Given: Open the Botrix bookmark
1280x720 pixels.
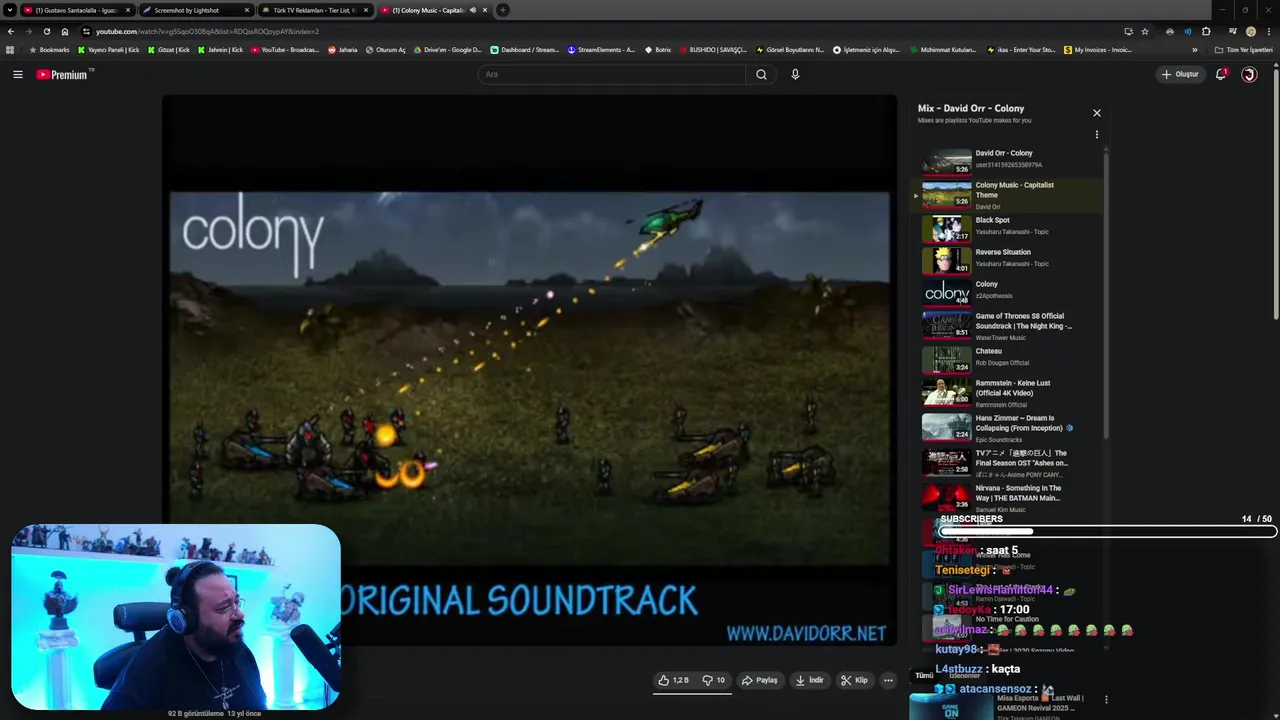Looking at the screenshot, I should (657, 49).
